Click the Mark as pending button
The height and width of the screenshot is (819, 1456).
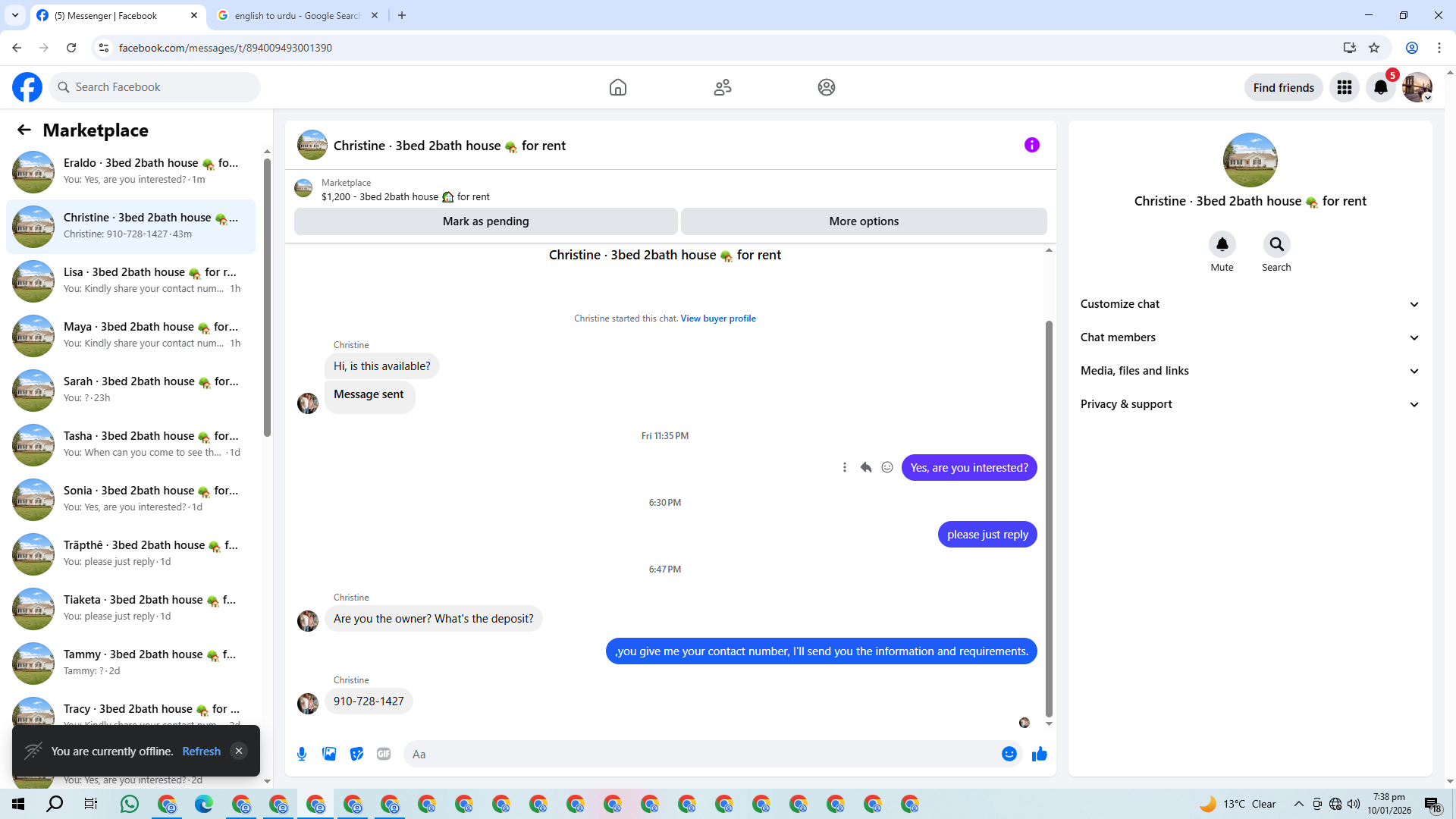tap(485, 221)
